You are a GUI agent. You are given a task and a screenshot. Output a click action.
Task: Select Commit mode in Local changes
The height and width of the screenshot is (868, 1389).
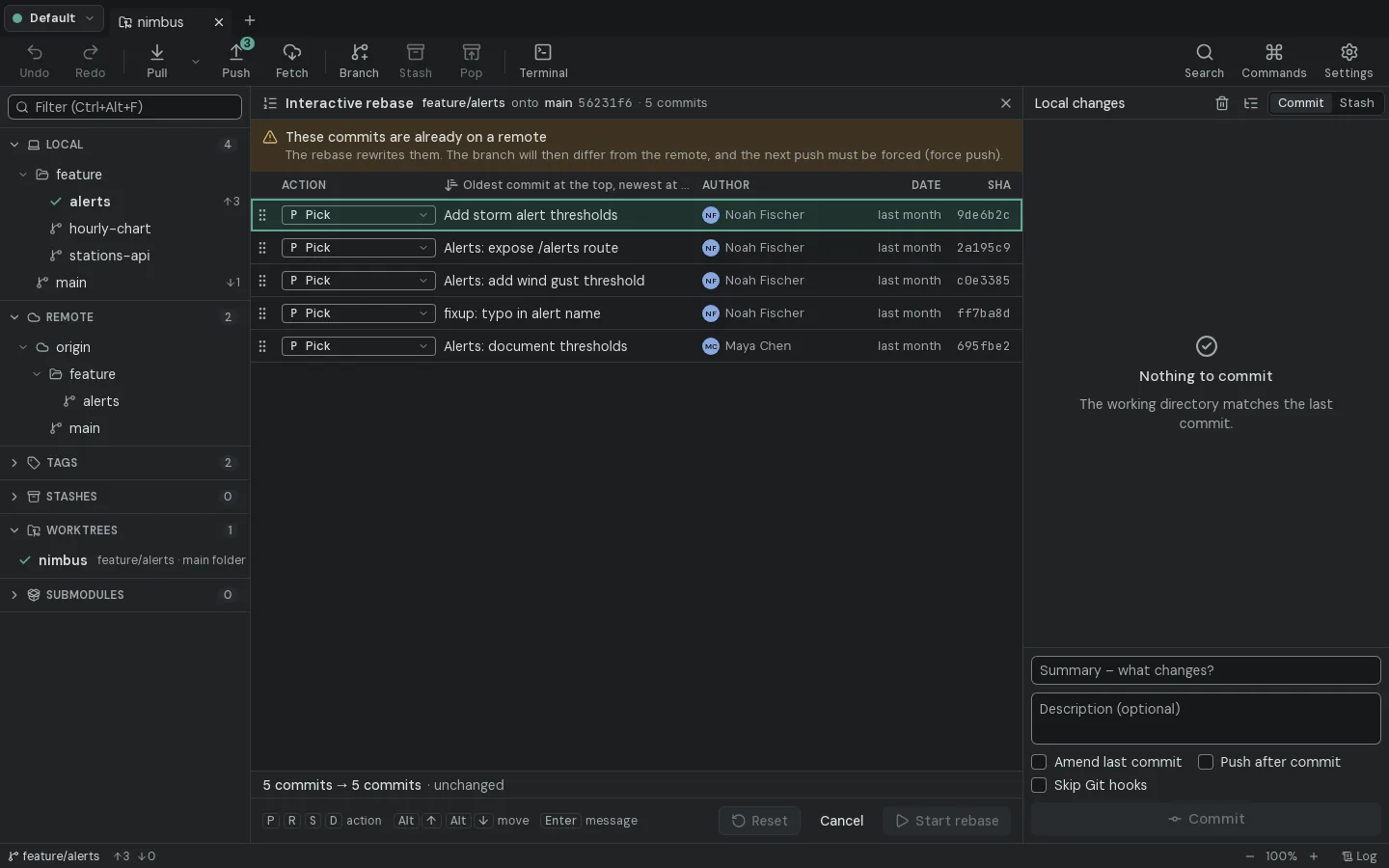point(1300,103)
